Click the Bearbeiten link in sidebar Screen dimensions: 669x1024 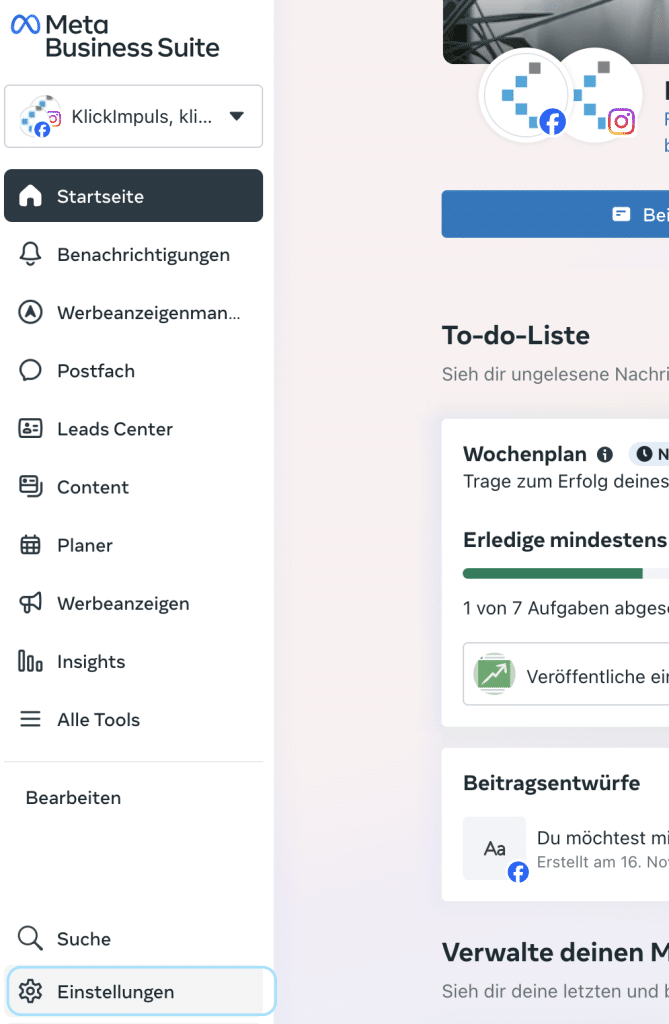click(x=73, y=798)
